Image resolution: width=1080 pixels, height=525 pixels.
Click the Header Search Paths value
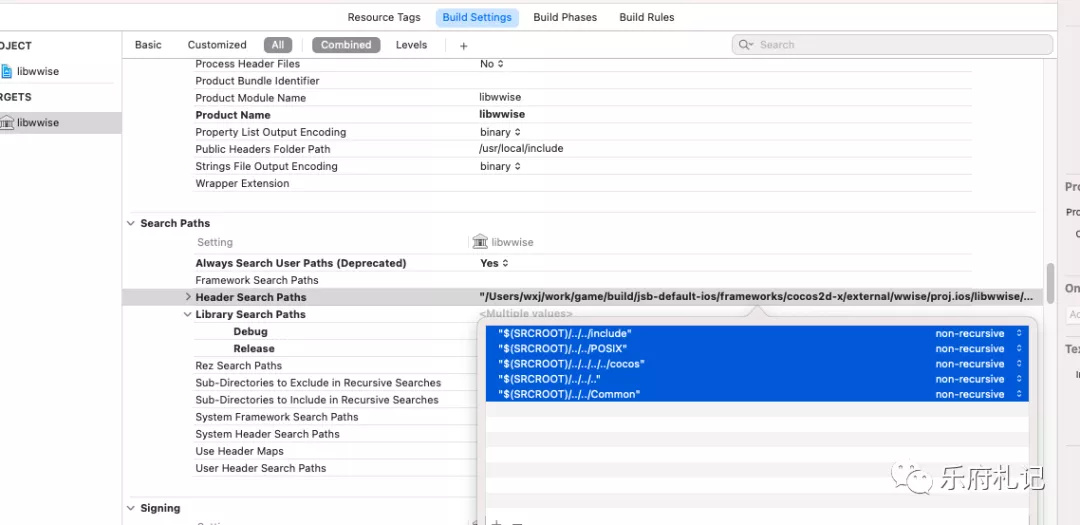[756, 297]
